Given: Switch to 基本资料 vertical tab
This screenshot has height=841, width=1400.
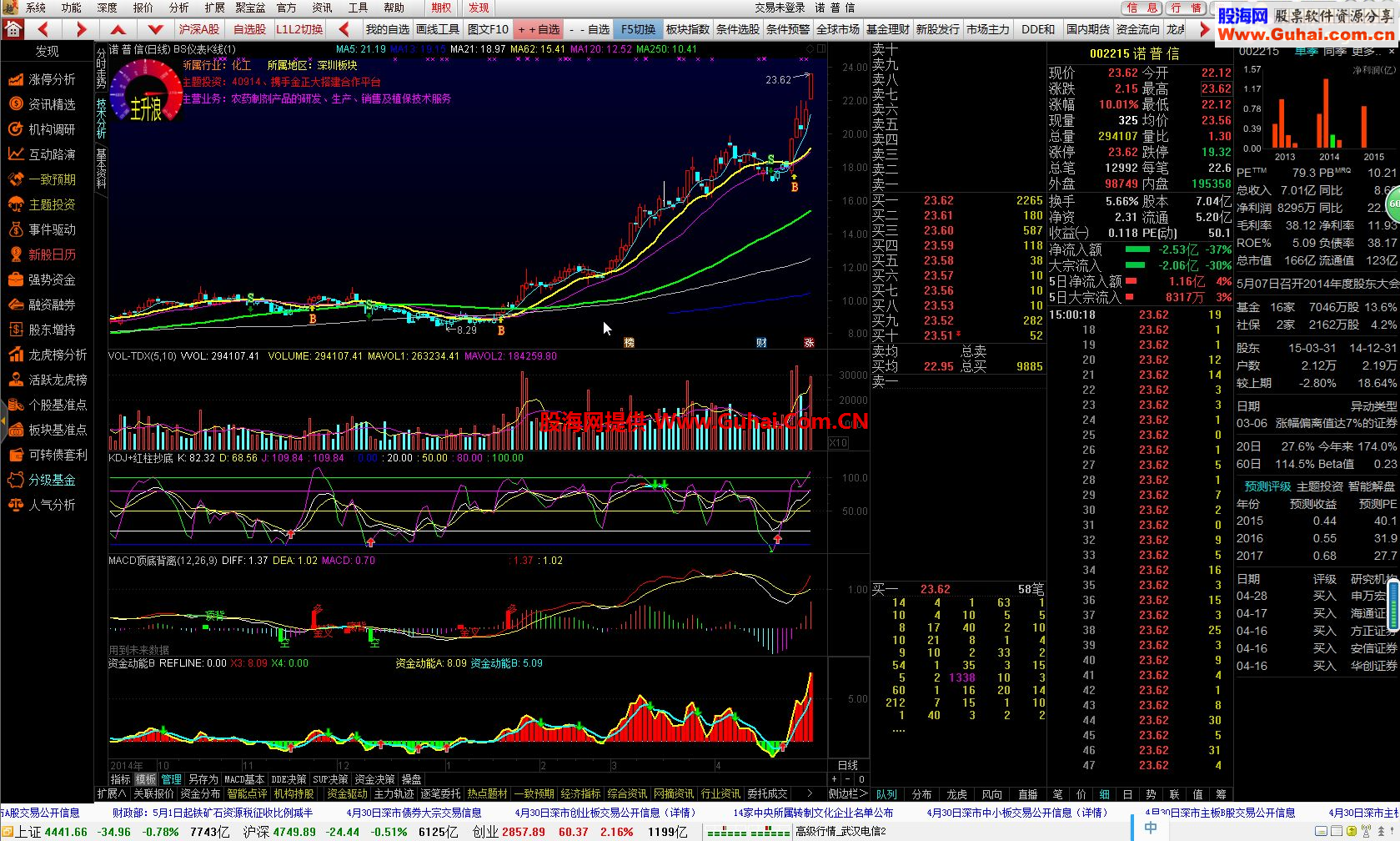Looking at the screenshot, I should pos(101,169).
